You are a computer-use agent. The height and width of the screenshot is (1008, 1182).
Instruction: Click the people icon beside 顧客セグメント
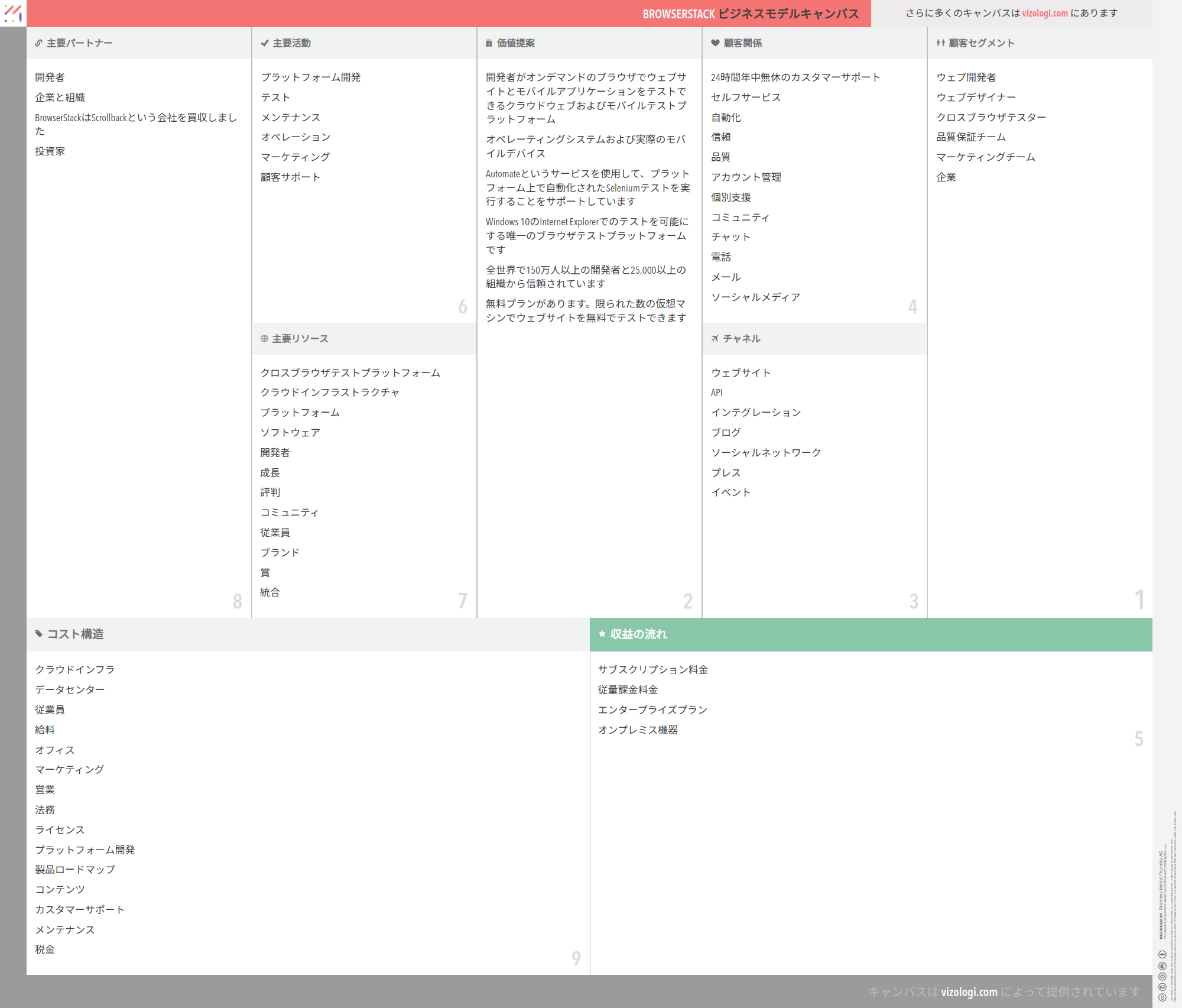tap(940, 43)
